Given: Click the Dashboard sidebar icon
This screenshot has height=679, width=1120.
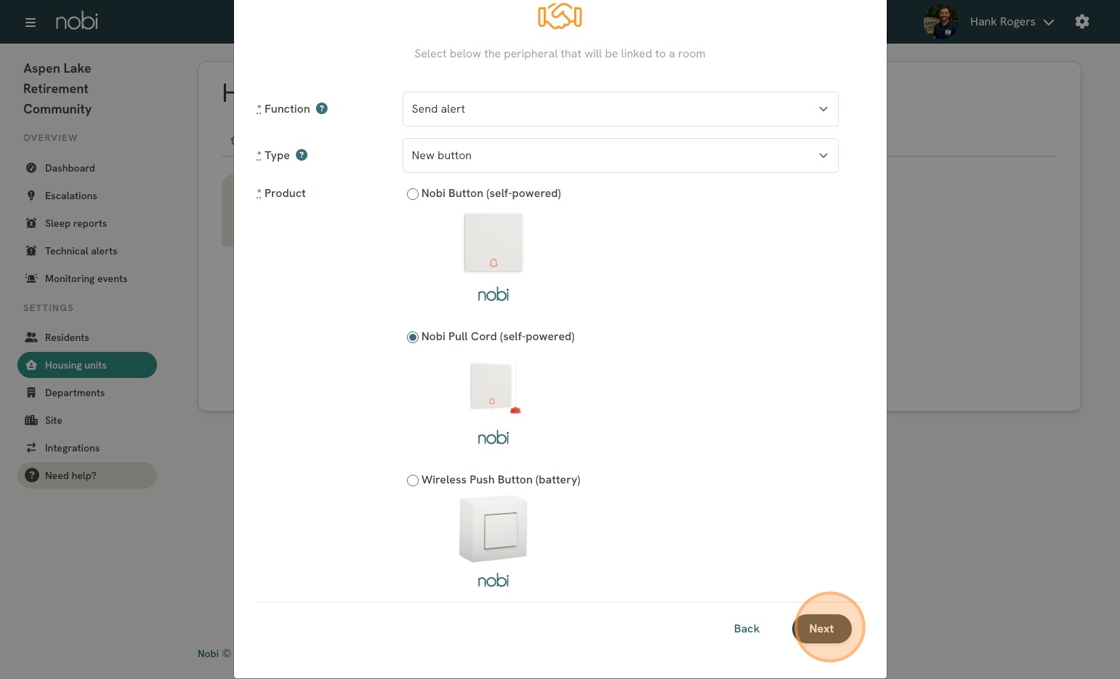Looking at the screenshot, I should coord(31,168).
